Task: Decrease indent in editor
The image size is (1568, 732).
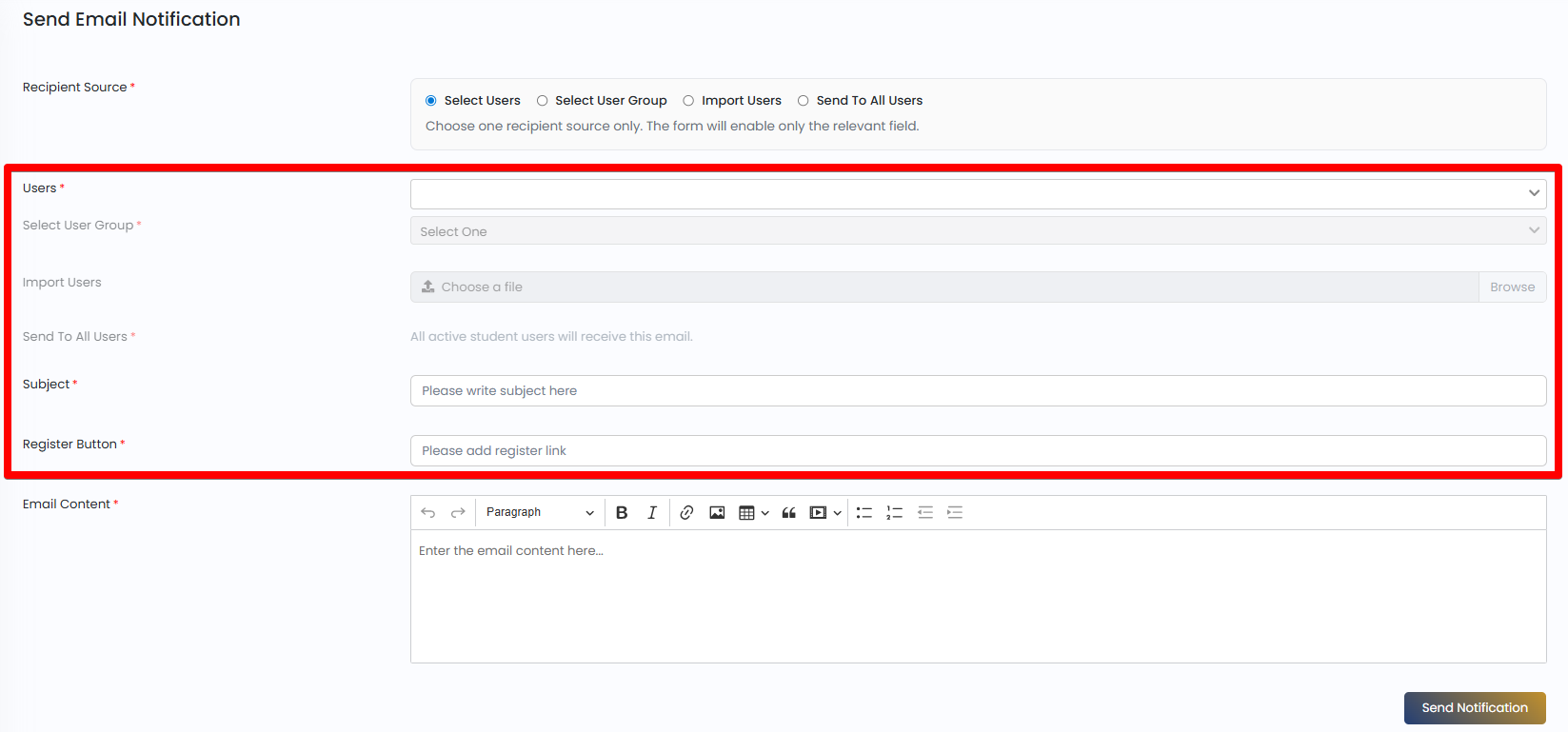Action: (x=925, y=512)
